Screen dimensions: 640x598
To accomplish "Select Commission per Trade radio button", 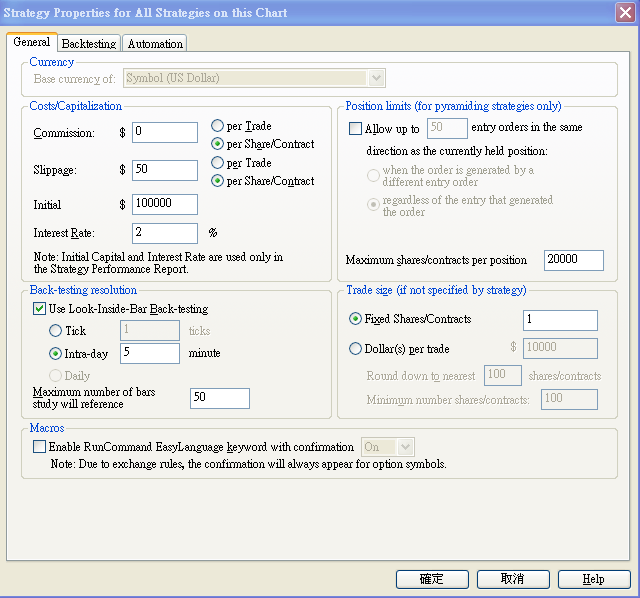I will click(x=217, y=126).
